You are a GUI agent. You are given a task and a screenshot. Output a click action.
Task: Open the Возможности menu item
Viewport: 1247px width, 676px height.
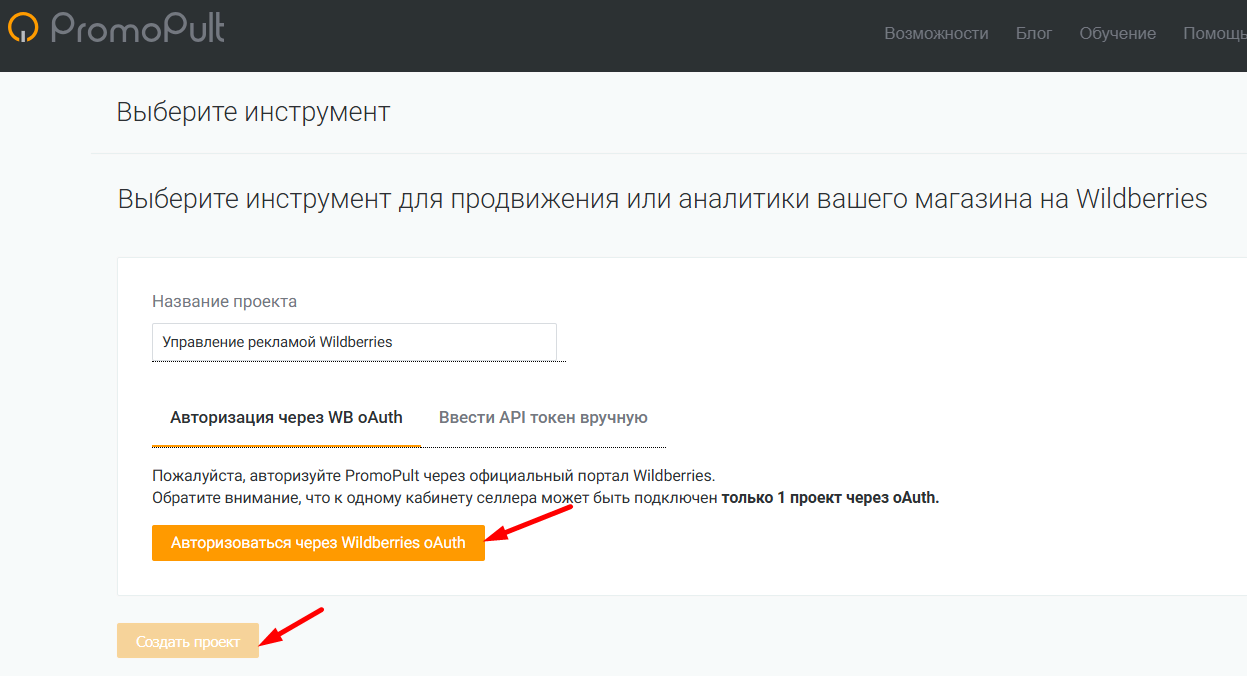coord(936,33)
